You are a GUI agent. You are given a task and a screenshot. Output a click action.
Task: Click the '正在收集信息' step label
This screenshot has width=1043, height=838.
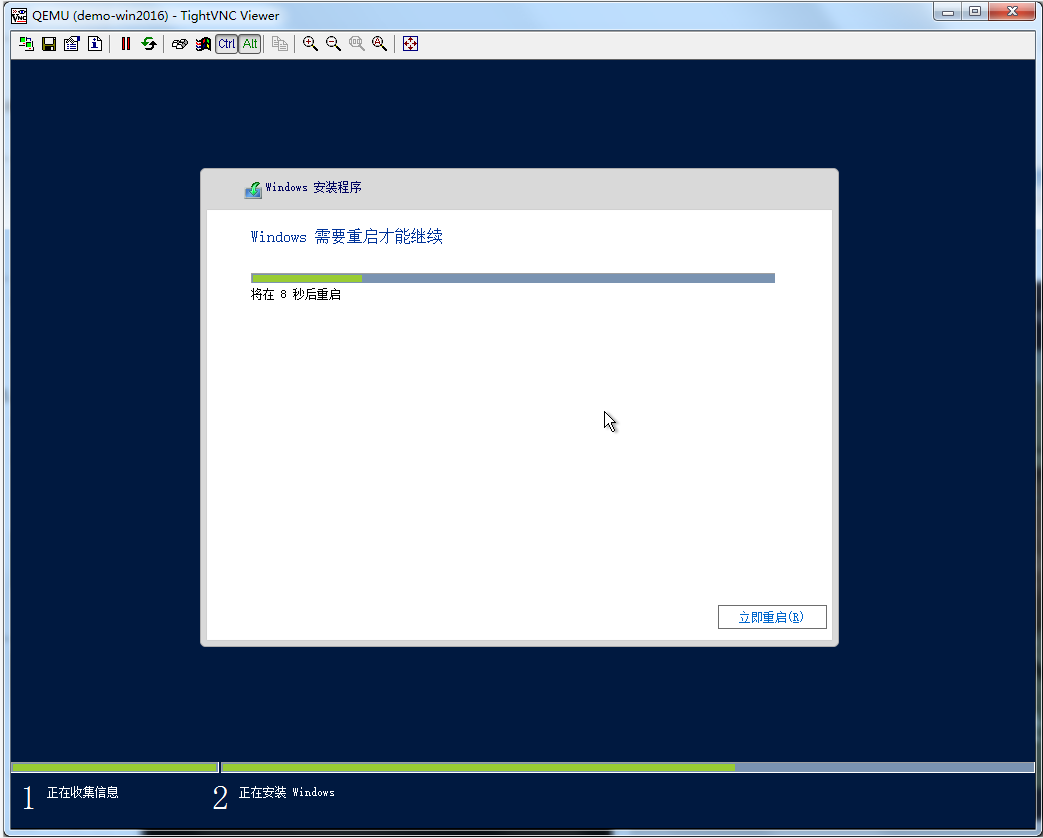pyautogui.click(x=82, y=792)
